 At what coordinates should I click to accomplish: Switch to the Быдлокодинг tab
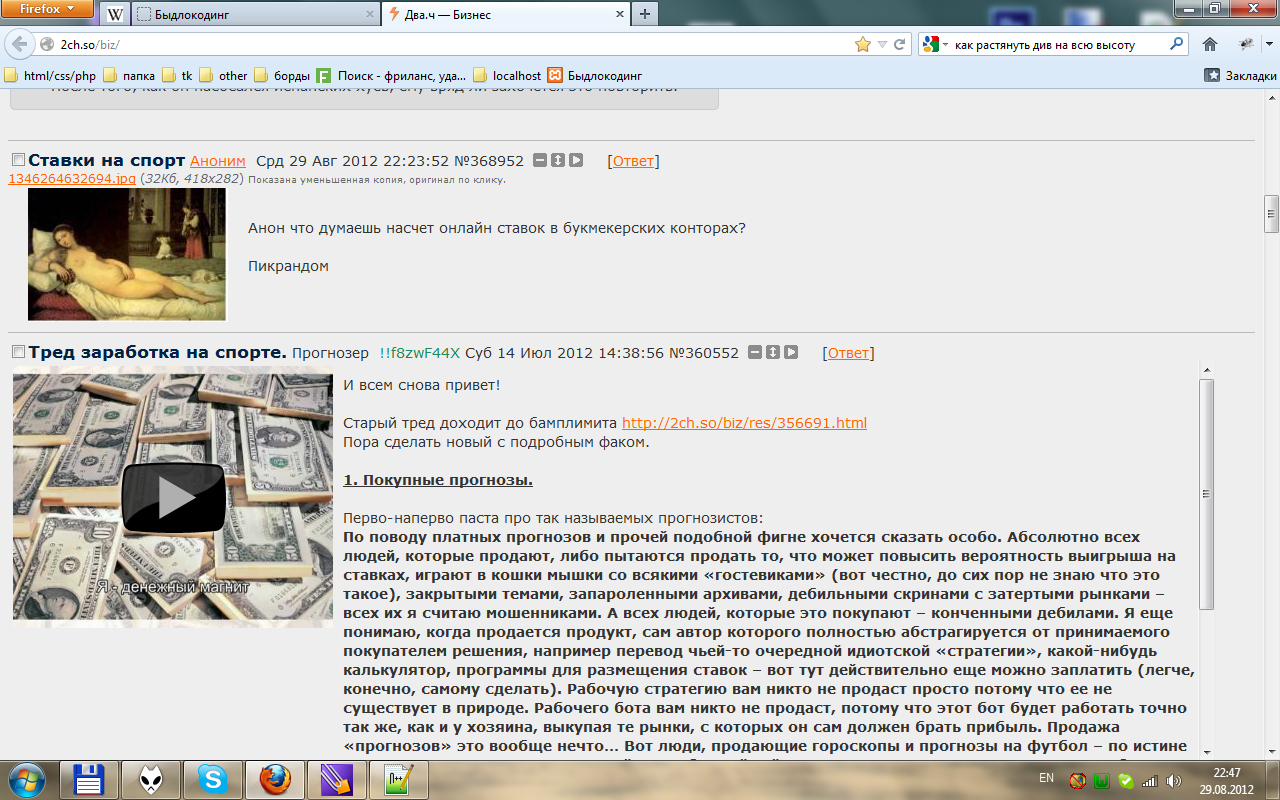[x=256, y=15]
